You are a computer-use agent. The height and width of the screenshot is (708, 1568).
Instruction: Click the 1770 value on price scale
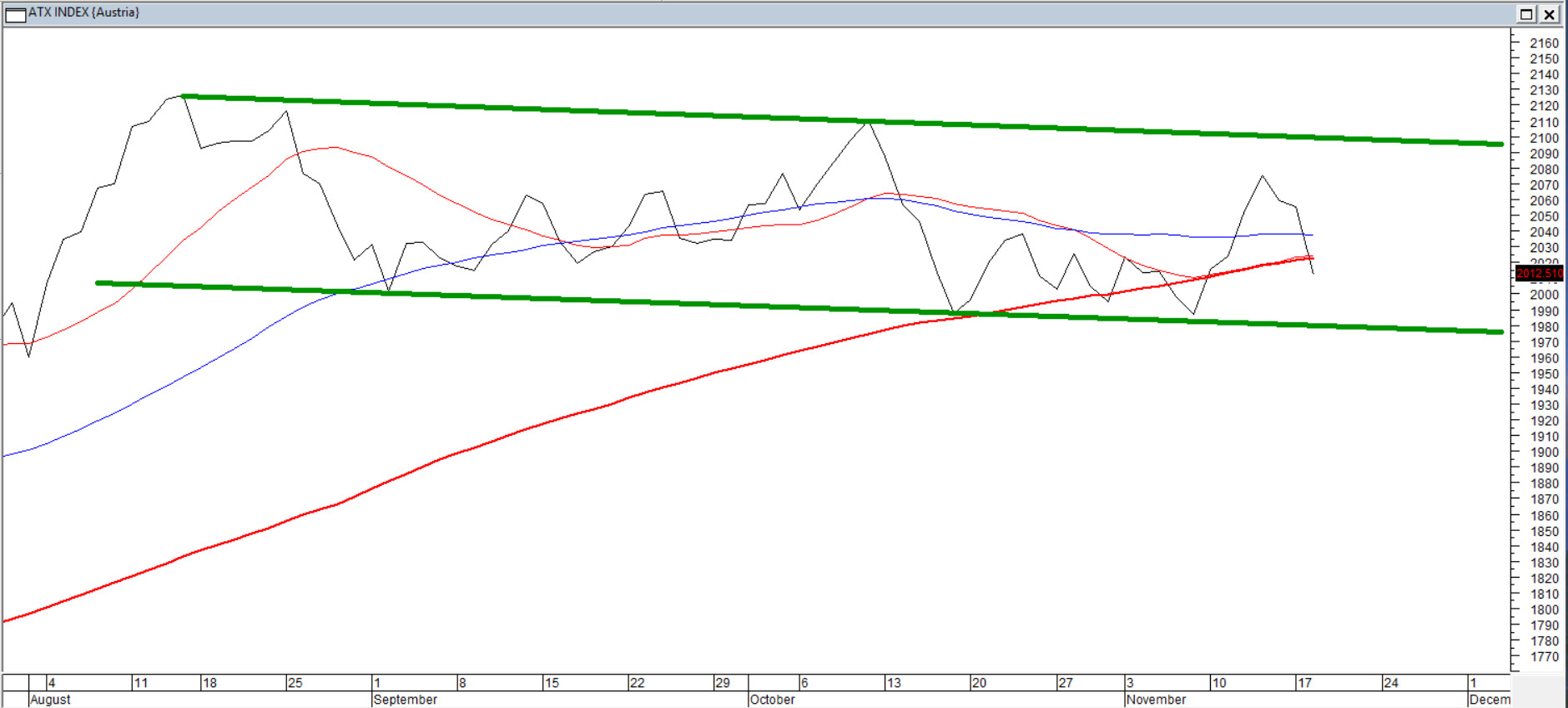pyautogui.click(x=1544, y=657)
